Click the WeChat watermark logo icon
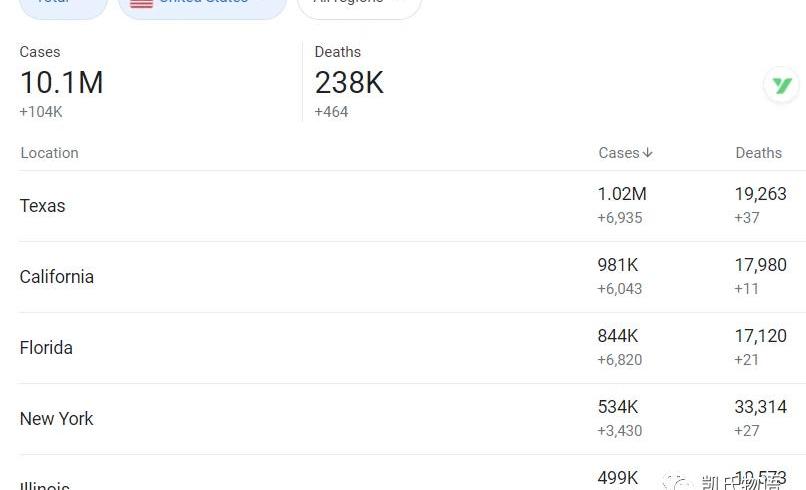 pyautogui.click(x=677, y=483)
